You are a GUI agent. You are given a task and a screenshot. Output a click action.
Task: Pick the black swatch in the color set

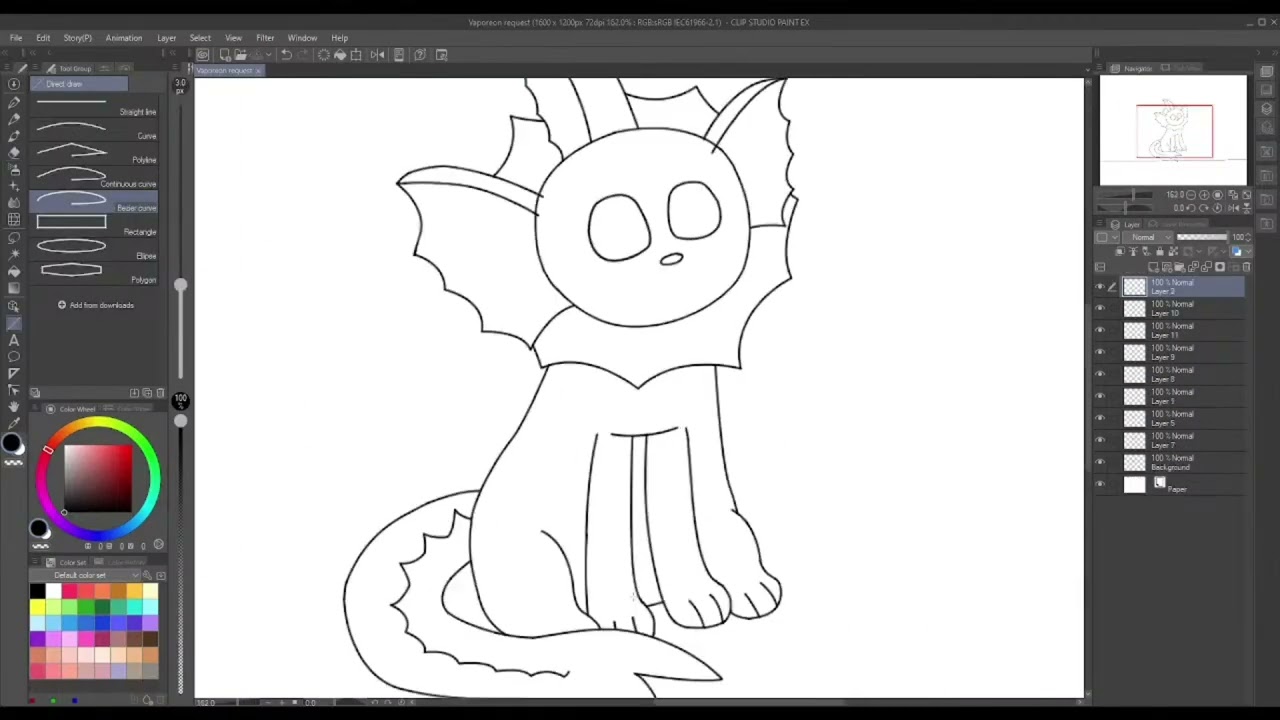(x=37, y=592)
